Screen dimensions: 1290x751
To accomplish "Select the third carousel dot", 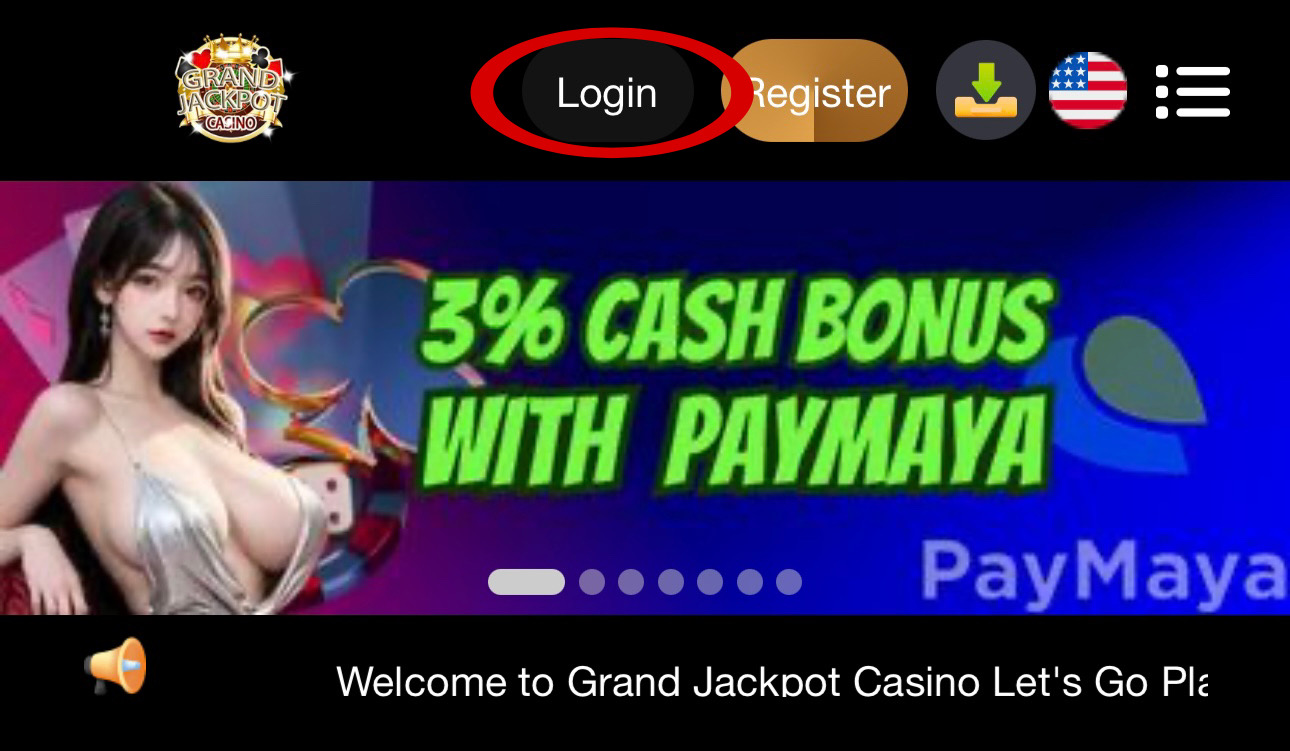I will pos(631,582).
